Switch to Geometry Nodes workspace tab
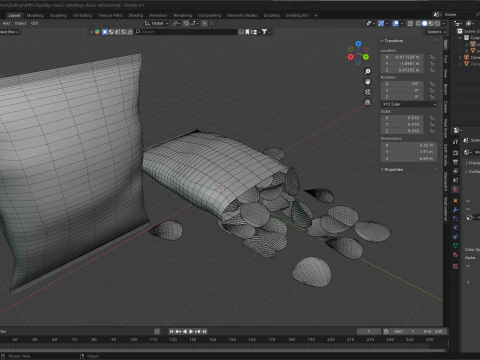 (242, 15)
